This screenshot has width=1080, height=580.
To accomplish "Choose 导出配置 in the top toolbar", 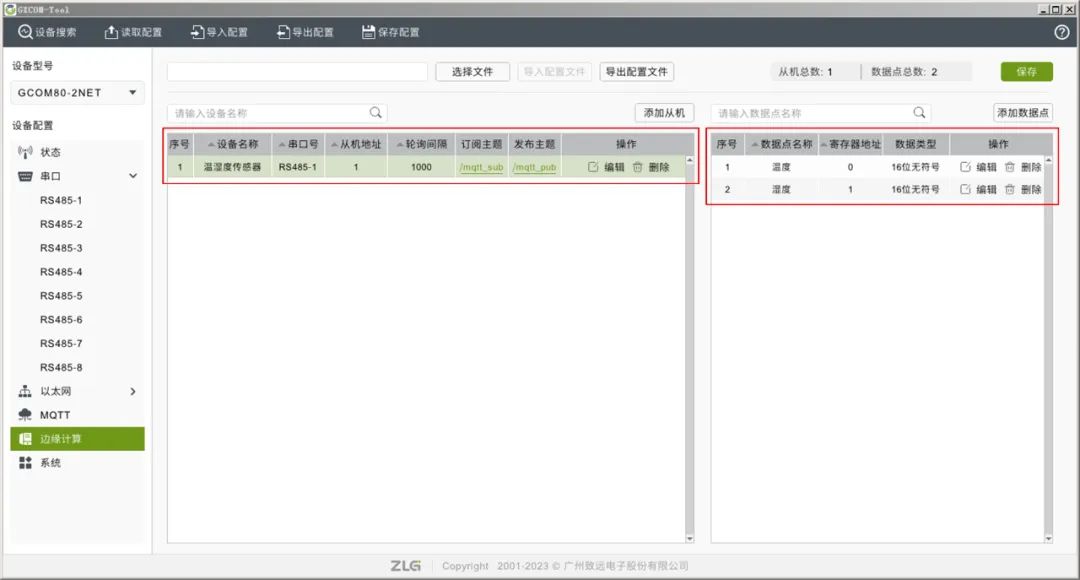I will coord(305,32).
